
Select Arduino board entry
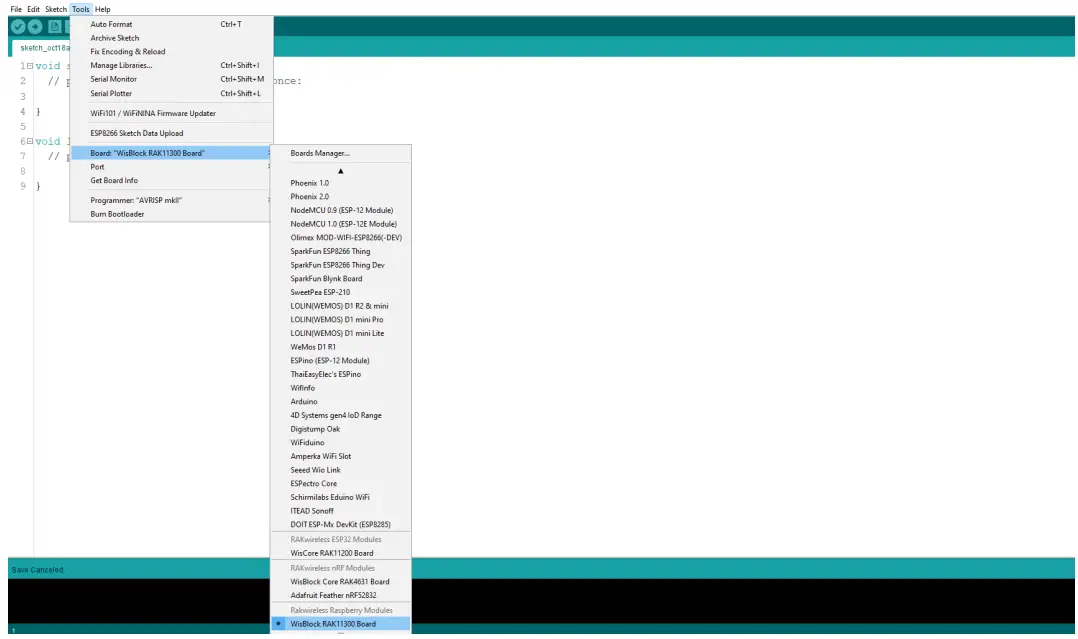(x=341, y=402)
